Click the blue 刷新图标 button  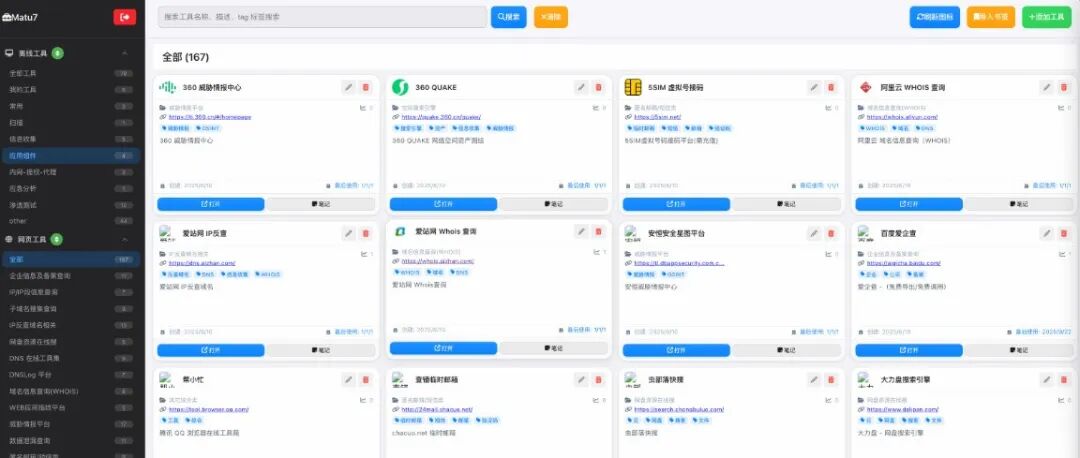935,17
